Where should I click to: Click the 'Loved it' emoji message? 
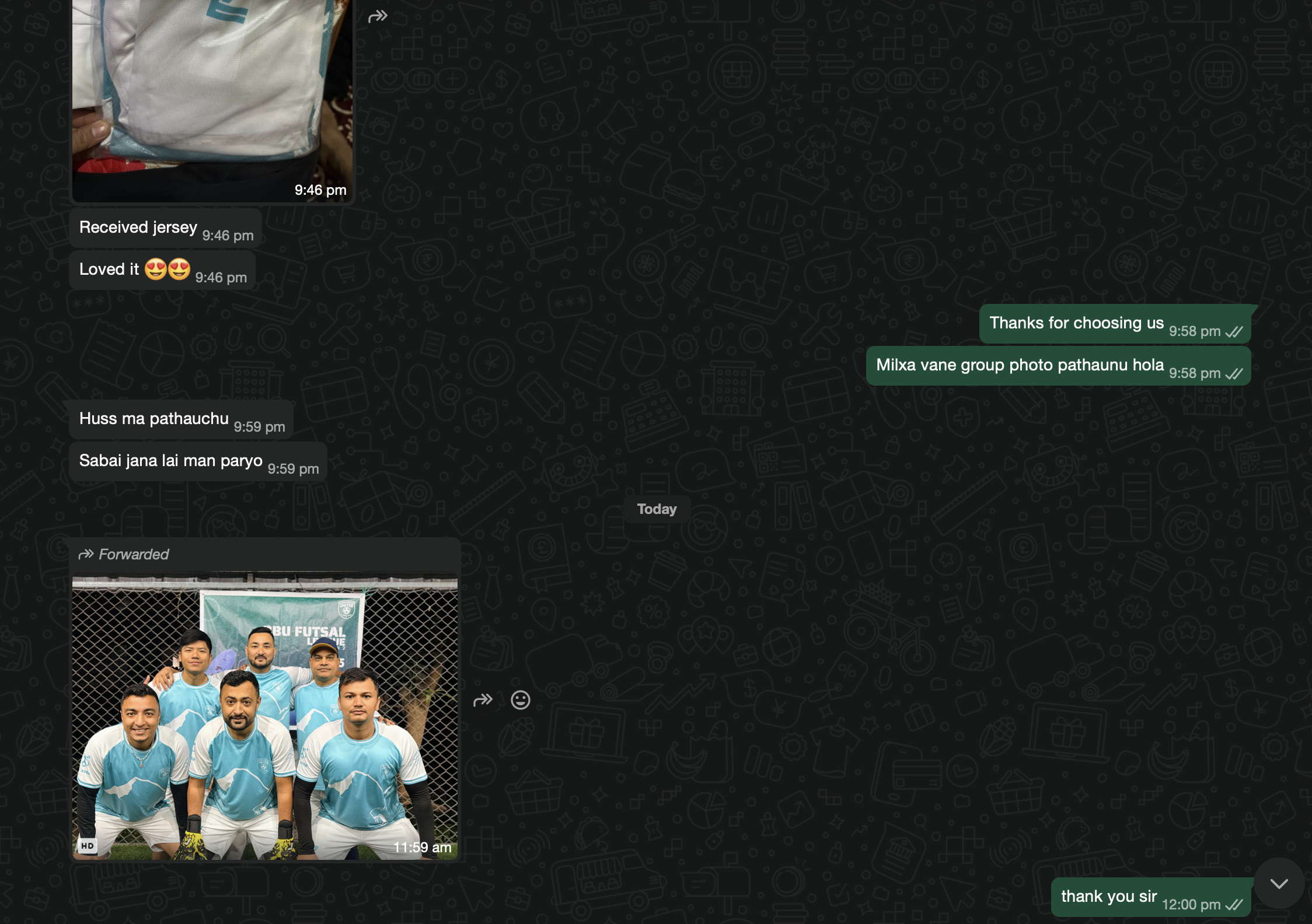134,269
